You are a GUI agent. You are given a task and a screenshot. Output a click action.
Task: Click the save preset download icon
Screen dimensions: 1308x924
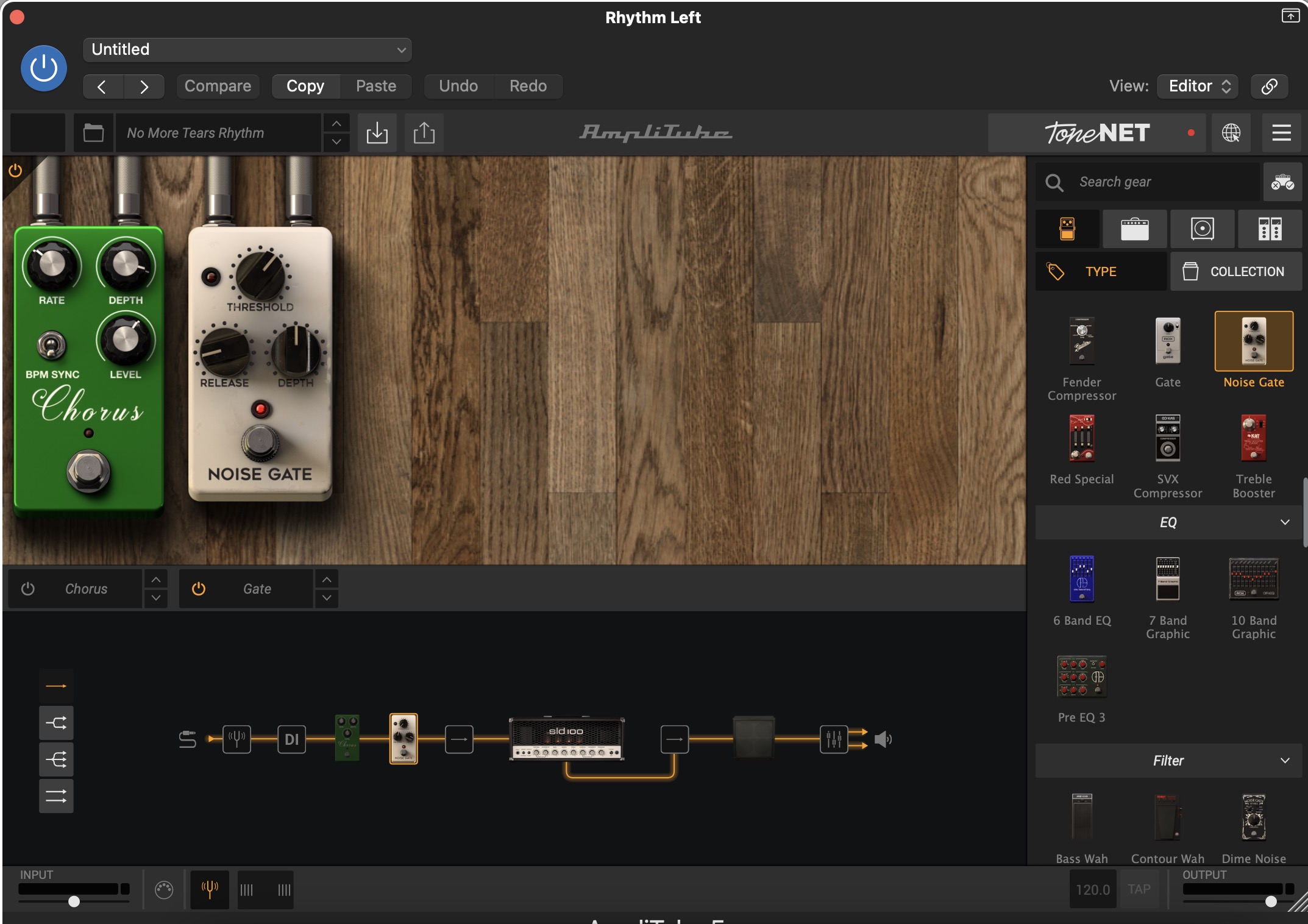coord(377,132)
